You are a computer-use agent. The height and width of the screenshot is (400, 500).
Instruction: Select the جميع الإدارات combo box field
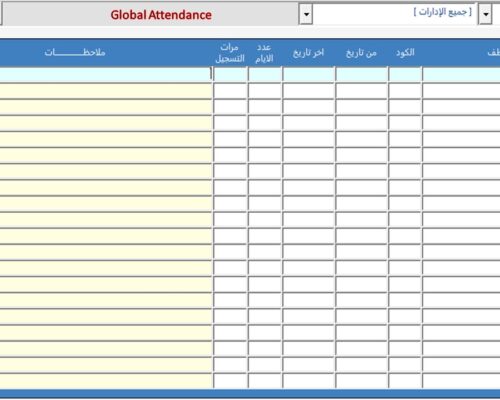[x=395, y=14]
